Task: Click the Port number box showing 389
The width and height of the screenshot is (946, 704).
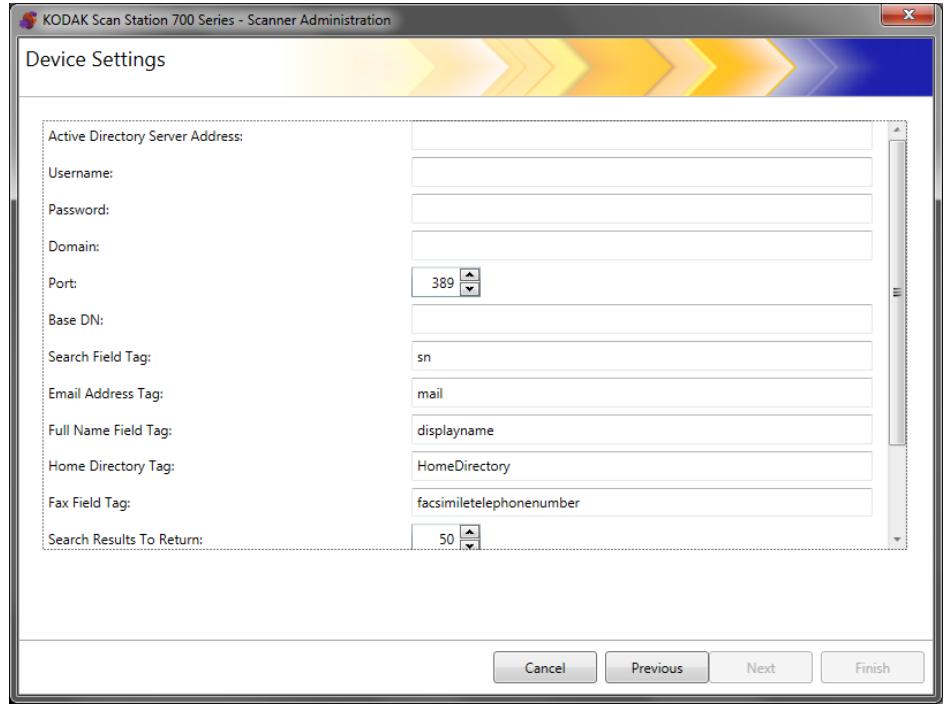Action: (x=436, y=282)
